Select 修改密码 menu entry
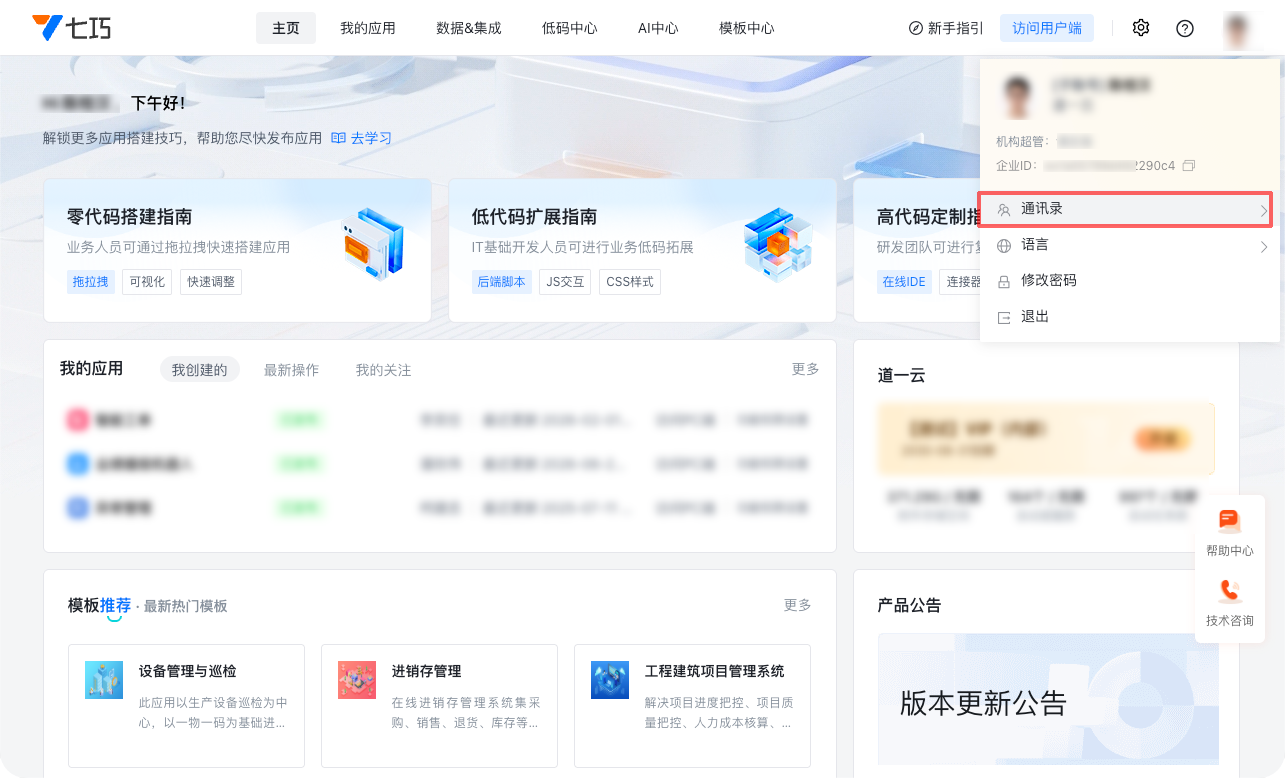 (x=1129, y=281)
